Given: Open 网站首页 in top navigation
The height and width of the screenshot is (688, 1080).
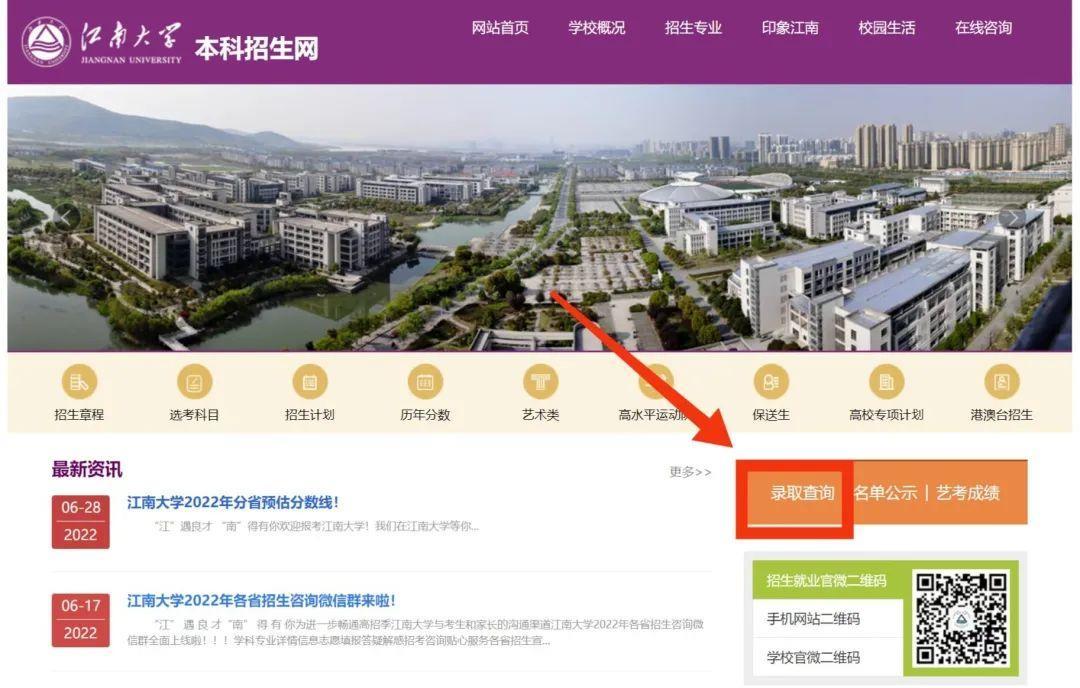Looking at the screenshot, I should [x=500, y=28].
